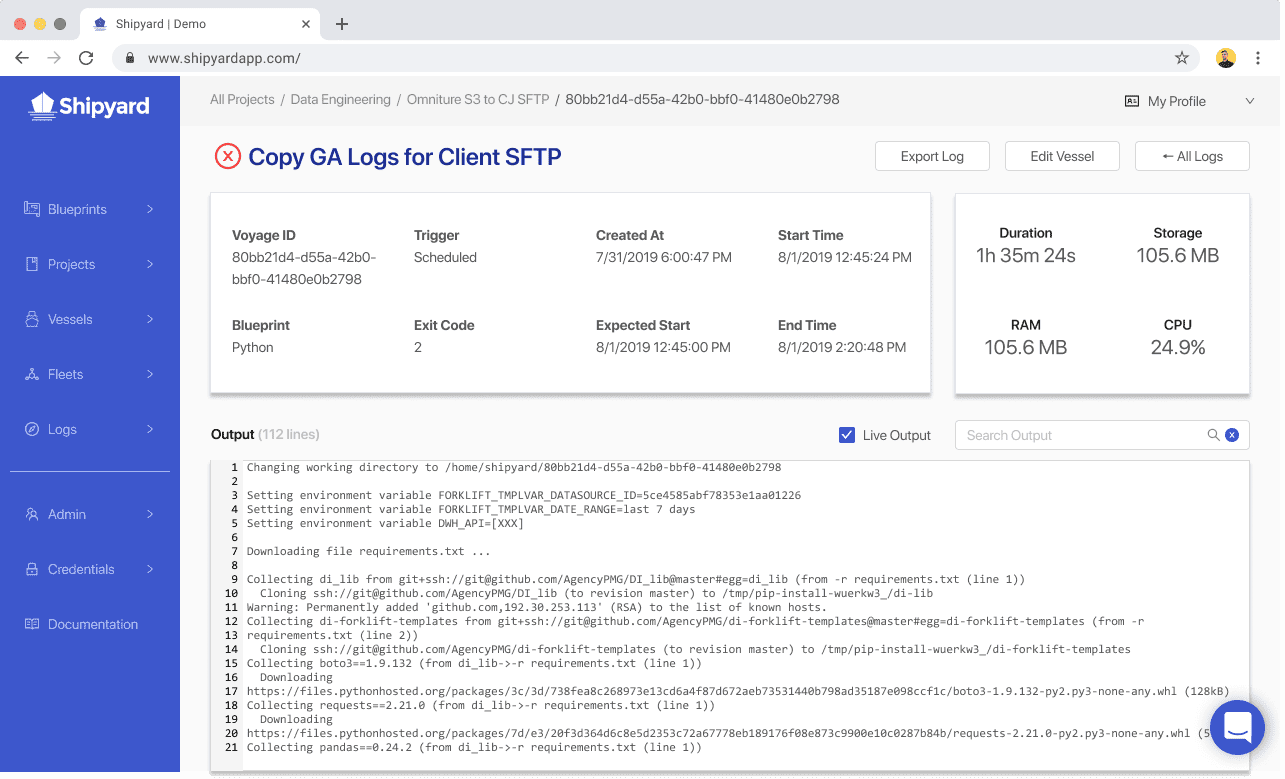The image size is (1285, 779).
Task: Open Documentation from the sidebar
Action: coord(92,624)
